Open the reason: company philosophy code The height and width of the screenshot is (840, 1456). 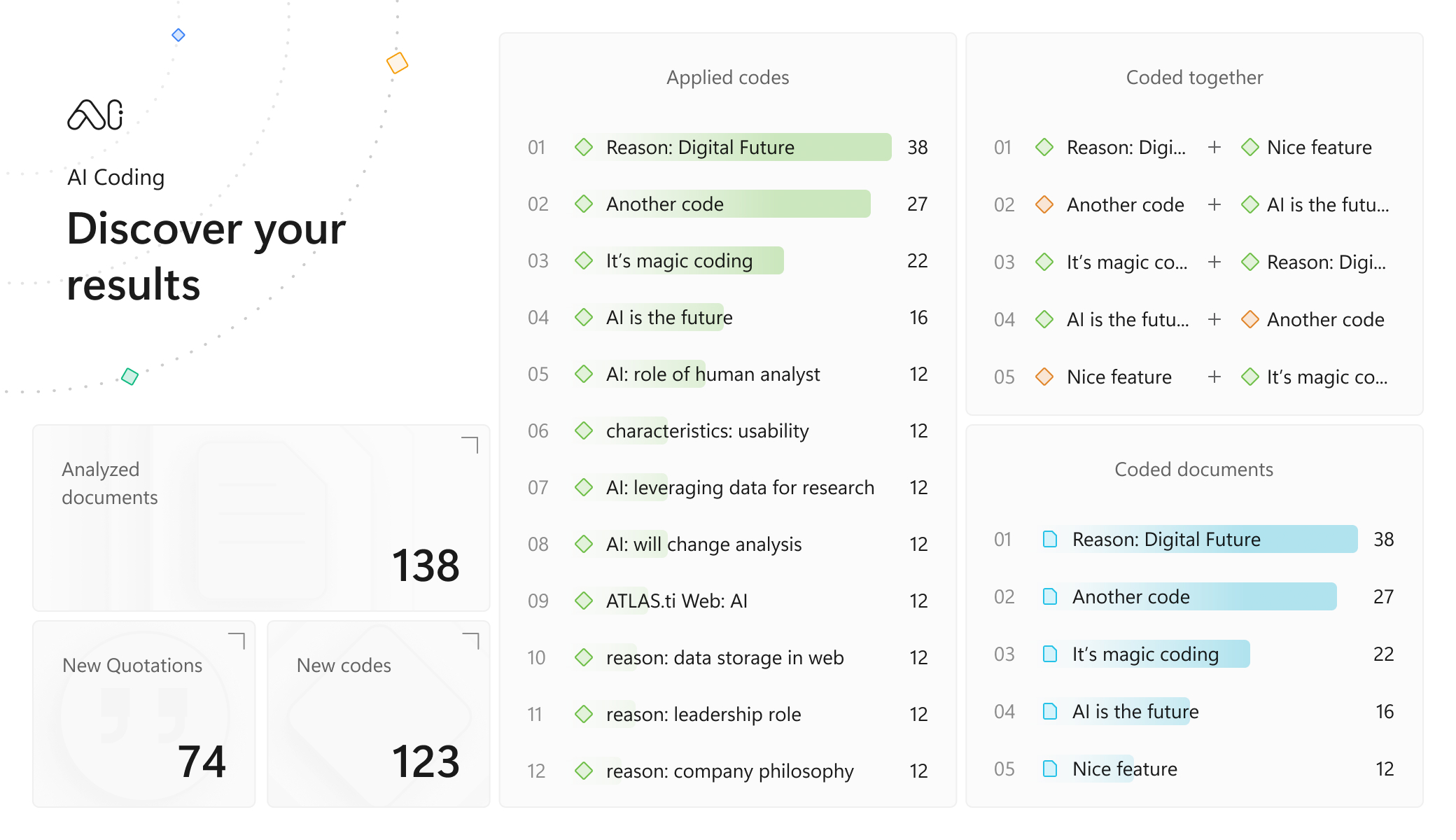click(x=729, y=771)
